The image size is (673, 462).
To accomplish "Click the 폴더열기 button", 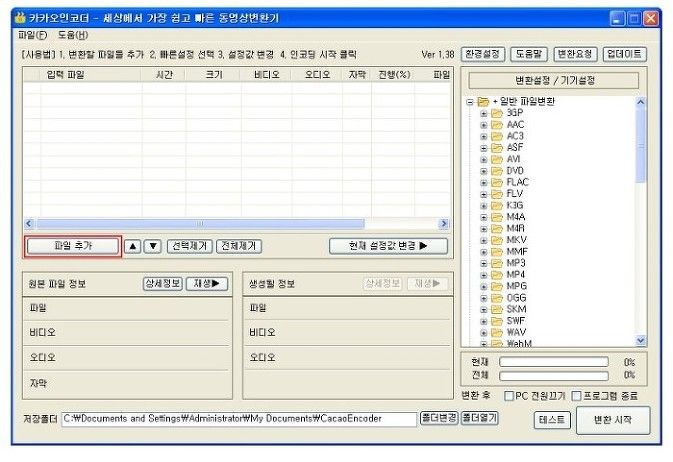I will [479, 418].
